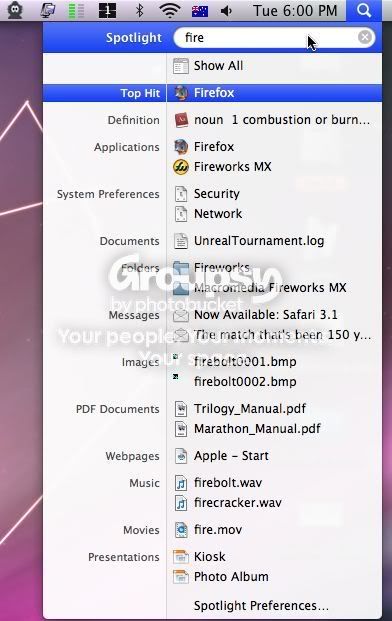Click the Marathon_Manual.pdf icon
The width and height of the screenshot is (392, 621).
click(x=181, y=429)
